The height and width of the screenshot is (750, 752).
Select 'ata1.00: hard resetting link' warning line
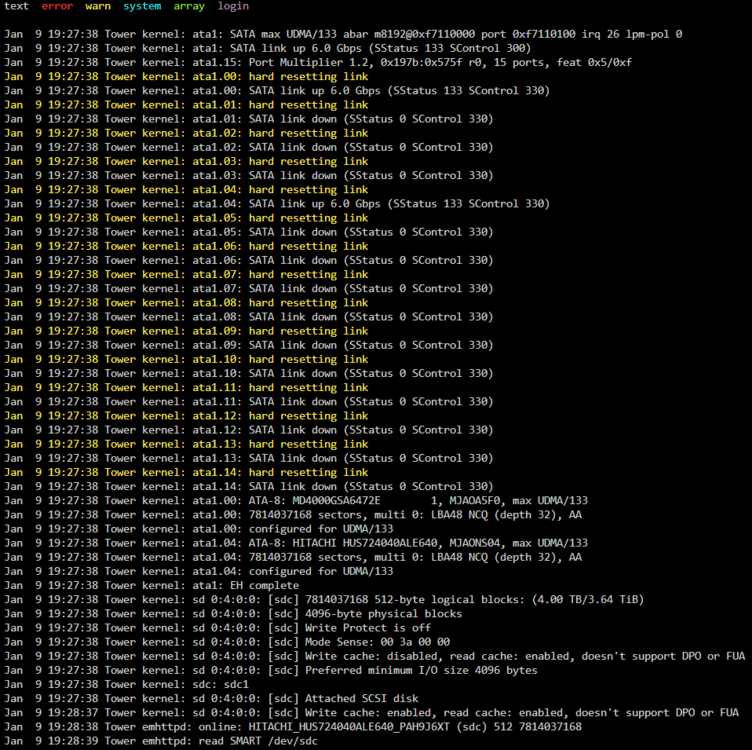point(186,76)
